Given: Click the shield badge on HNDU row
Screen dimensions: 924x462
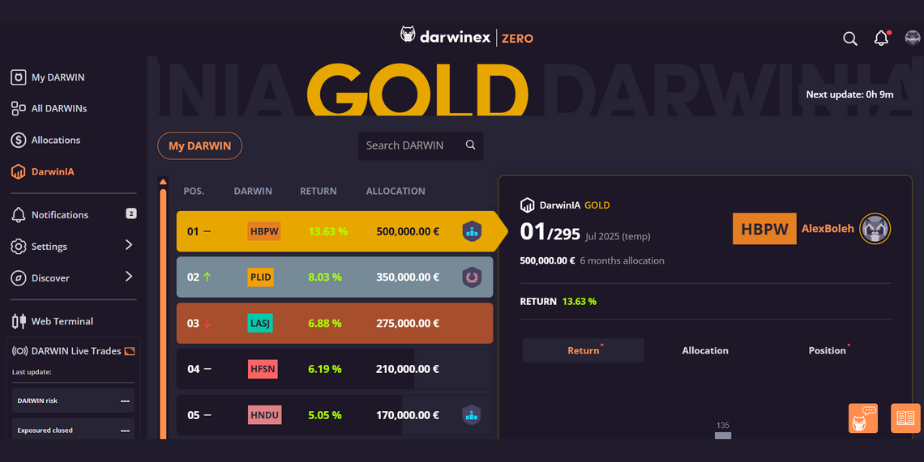Looking at the screenshot, I should coord(471,415).
